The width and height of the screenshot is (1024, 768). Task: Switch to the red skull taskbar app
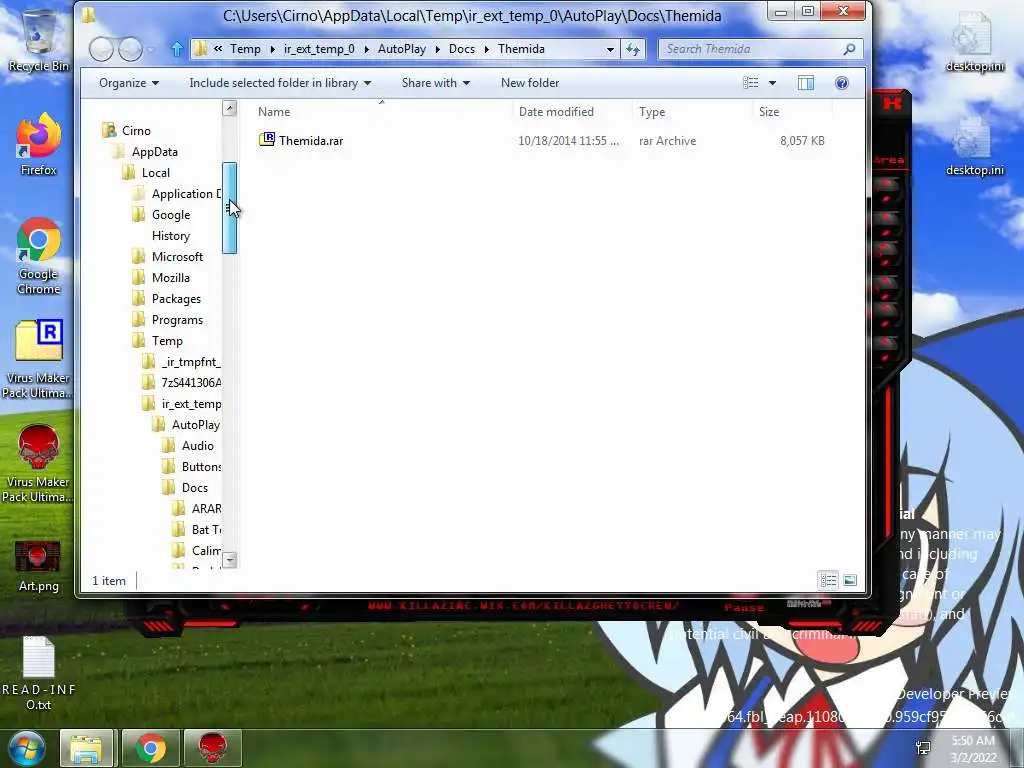213,748
